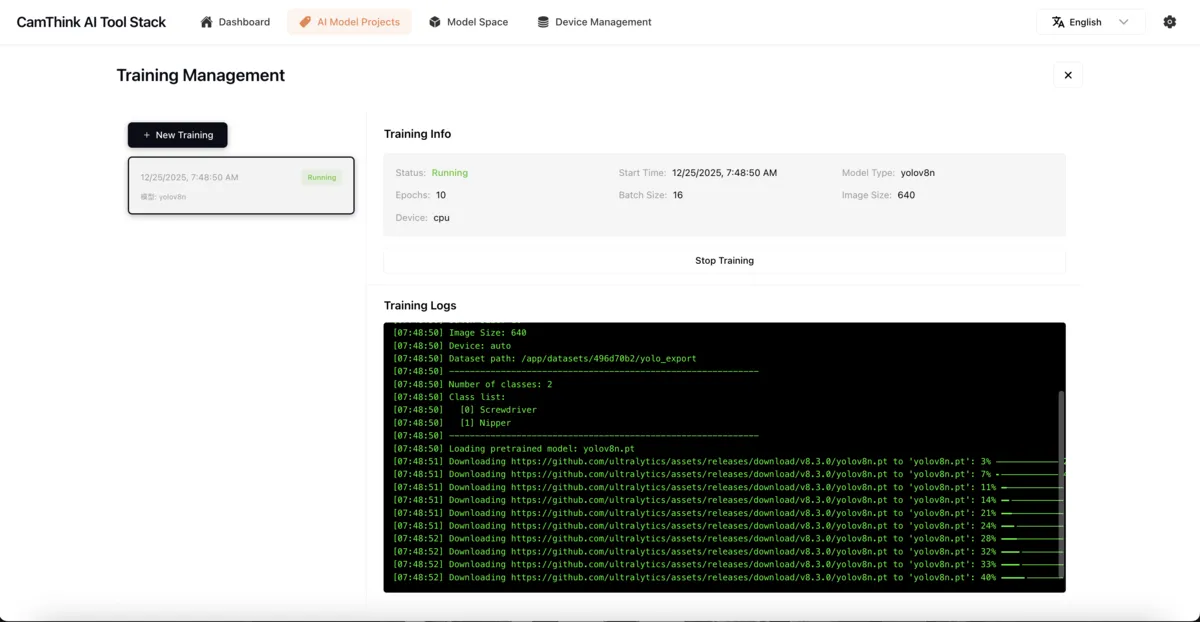Screen dimensions: 1200x622
Task: Click the Training Info heading
Action: (417, 134)
